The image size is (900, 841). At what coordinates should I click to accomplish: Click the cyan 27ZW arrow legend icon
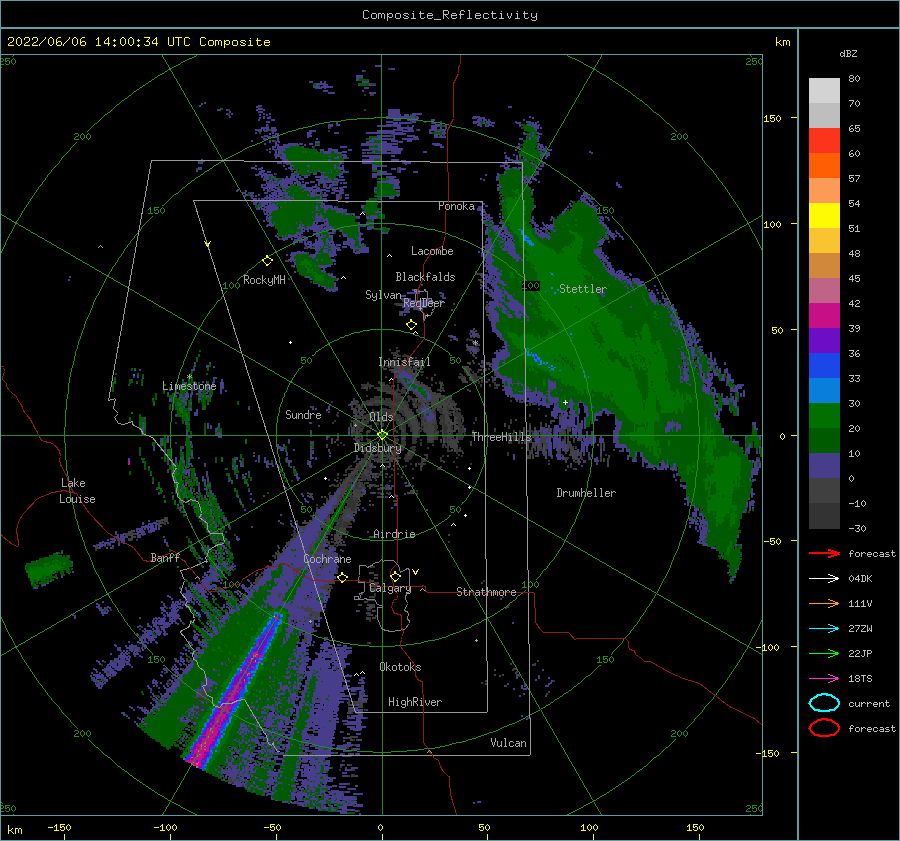[x=824, y=629]
